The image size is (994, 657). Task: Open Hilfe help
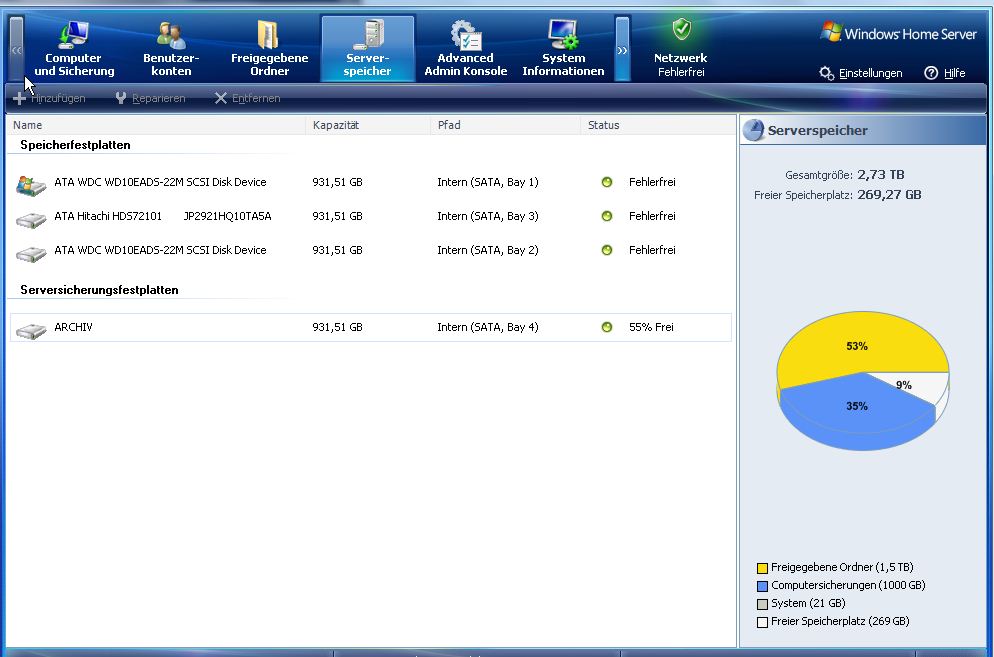click(x=945, y=73)
